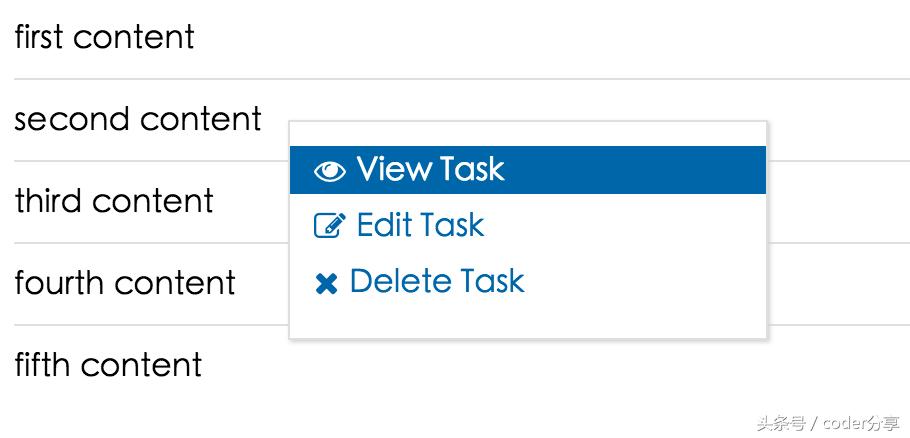Click empty row area right of "first content"
Image resolution: width=910 pixels, height=438 pixels.
550,37
